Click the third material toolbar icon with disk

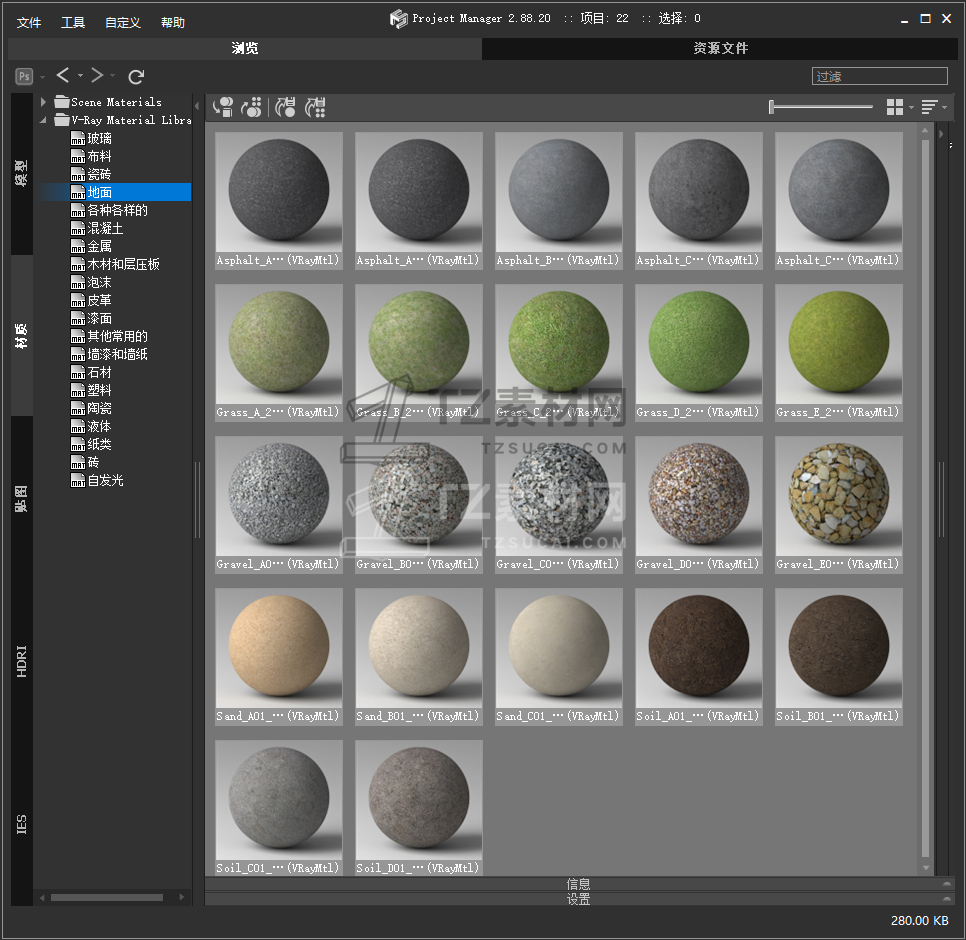click(x=286, y=107)
